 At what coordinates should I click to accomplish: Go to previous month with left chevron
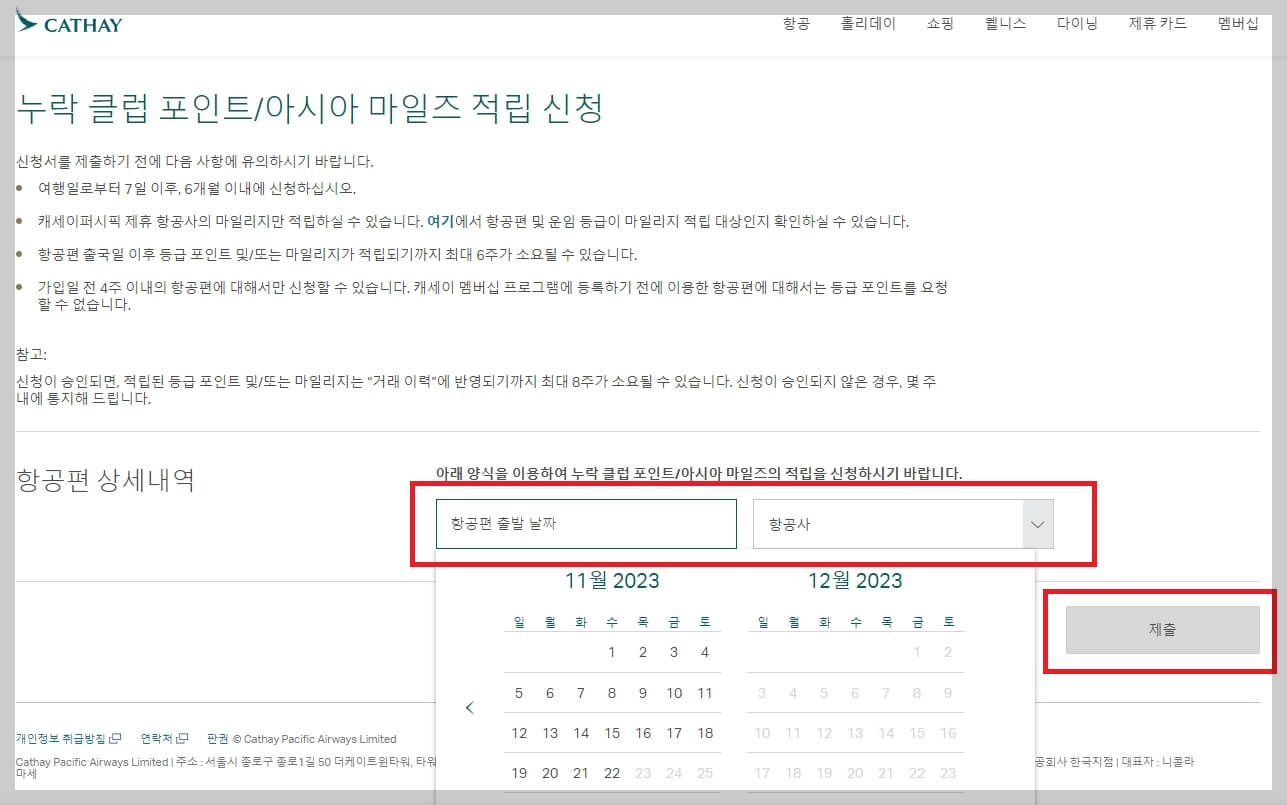(x=470, y=708)
